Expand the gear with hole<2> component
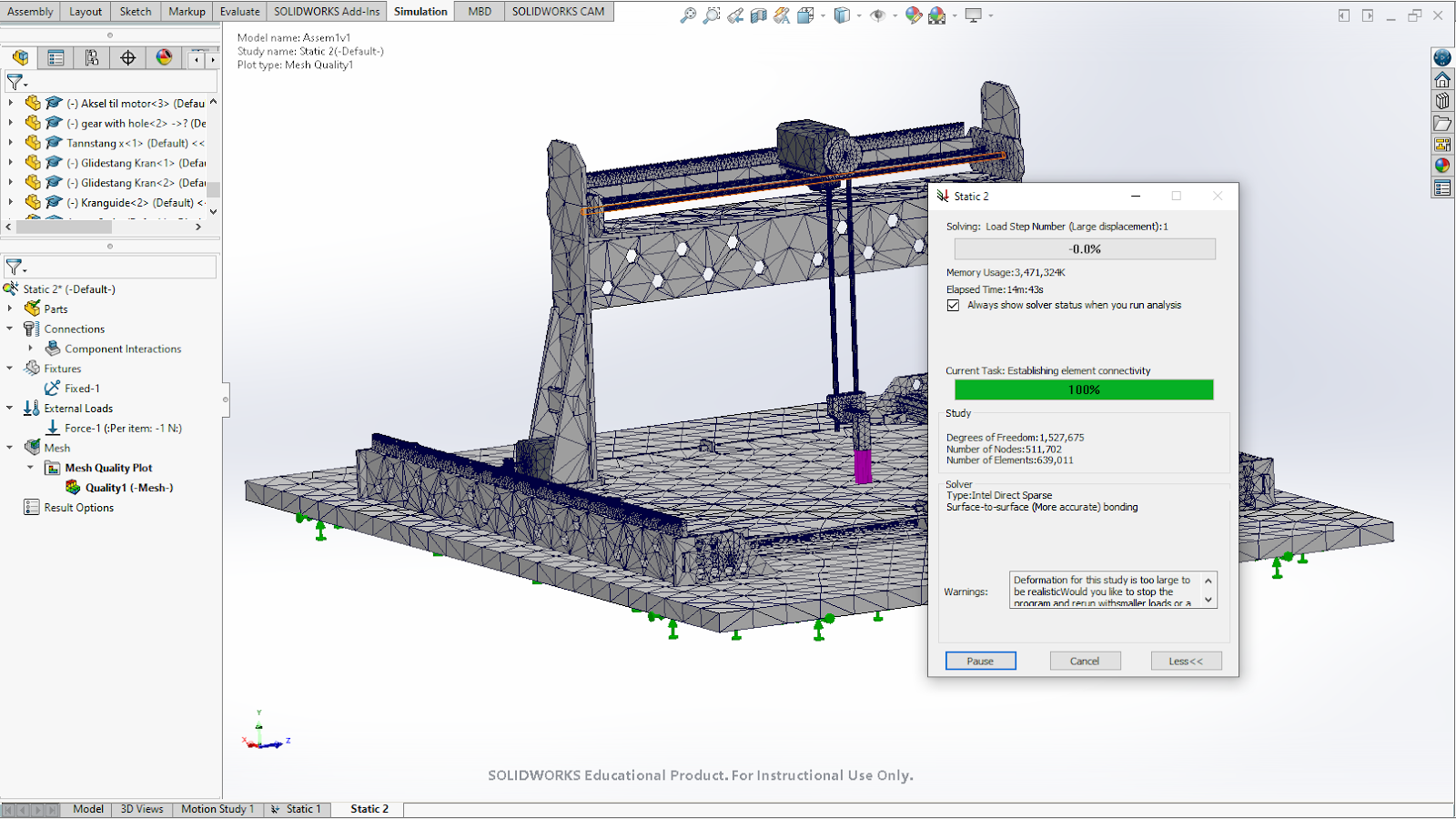This screenshot has width=1456, height=819. (x=11, y=123)
